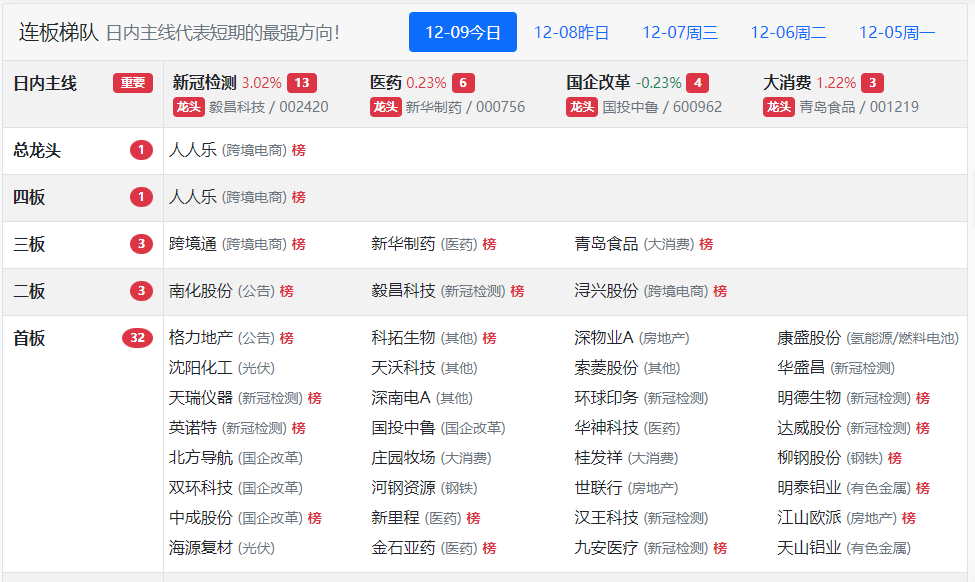Open stock 天沃科技 (其他)

pyautogui.click(x=403, y=367)
